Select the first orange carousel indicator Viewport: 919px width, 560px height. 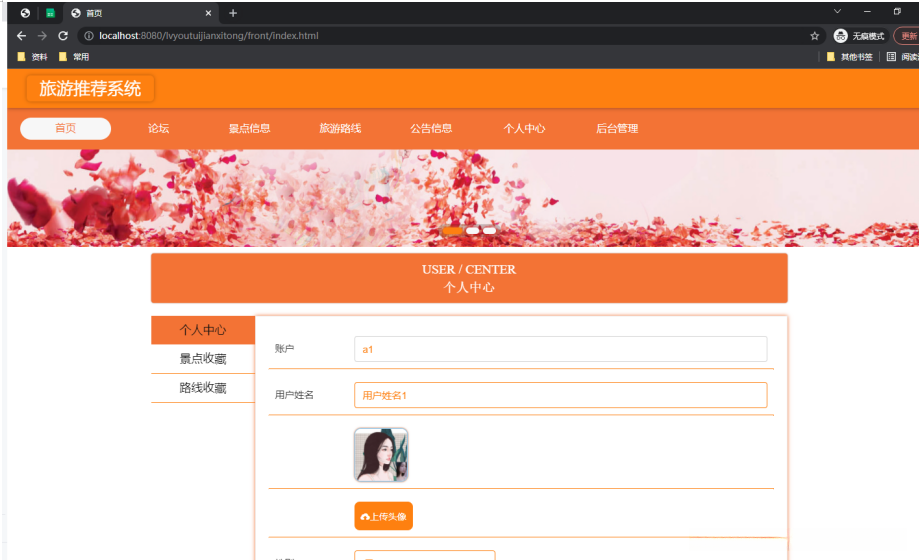[452, 230]
